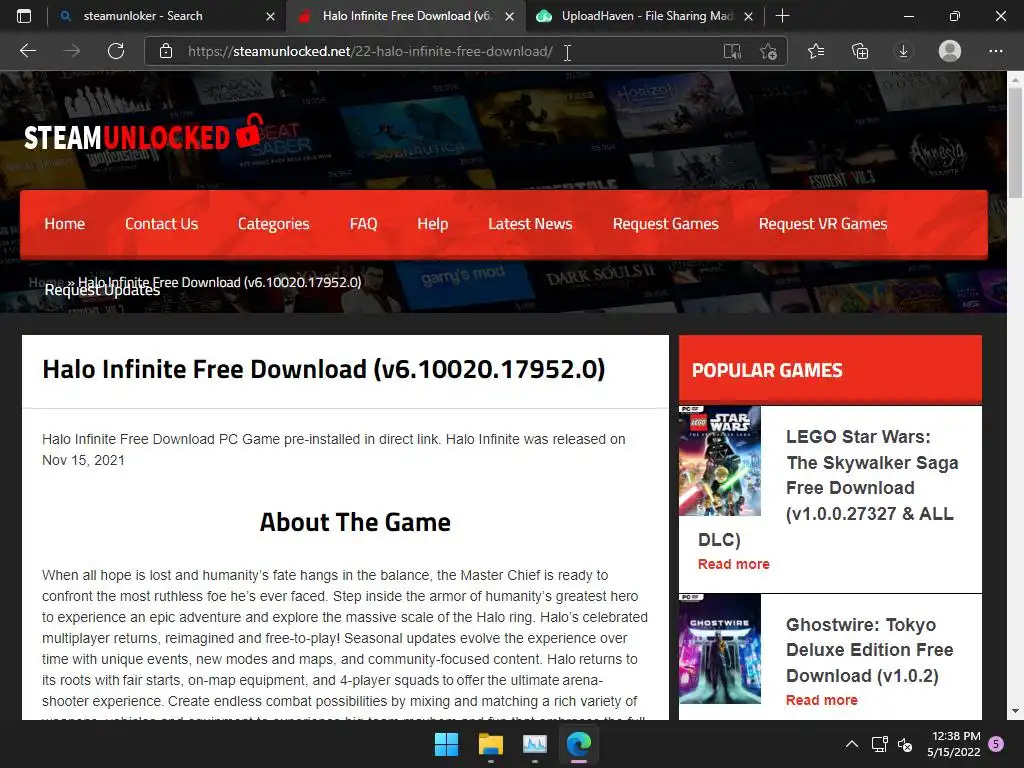Open Latest News page

530,224
